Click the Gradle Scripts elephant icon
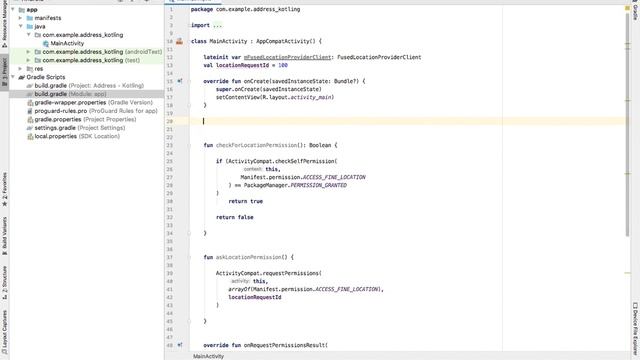 pos(22,77)
